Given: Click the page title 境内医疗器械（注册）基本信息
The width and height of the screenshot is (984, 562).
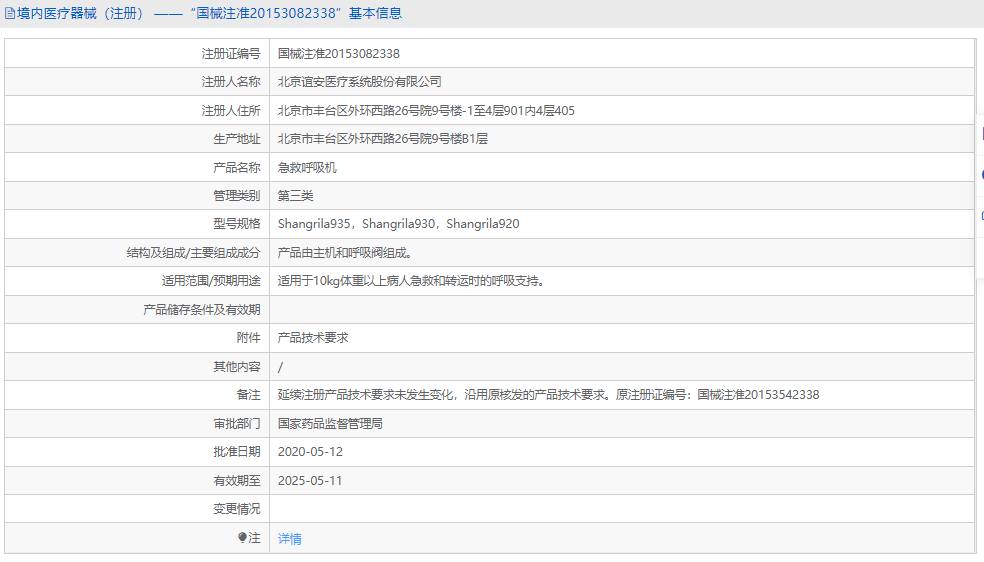Looking at the screenshot, I should 210,13.
